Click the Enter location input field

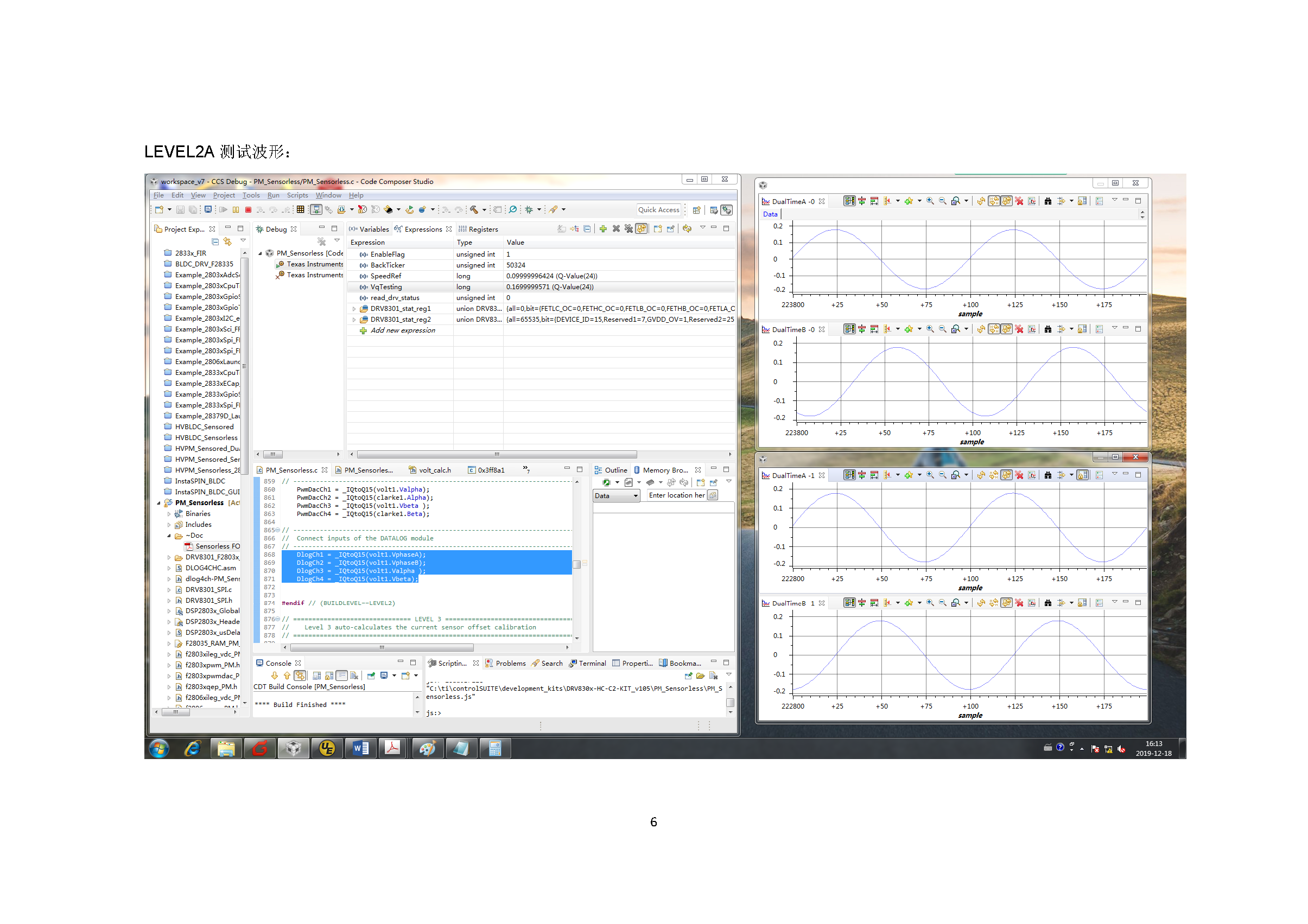pyautogui.click(x=676, y=495)
